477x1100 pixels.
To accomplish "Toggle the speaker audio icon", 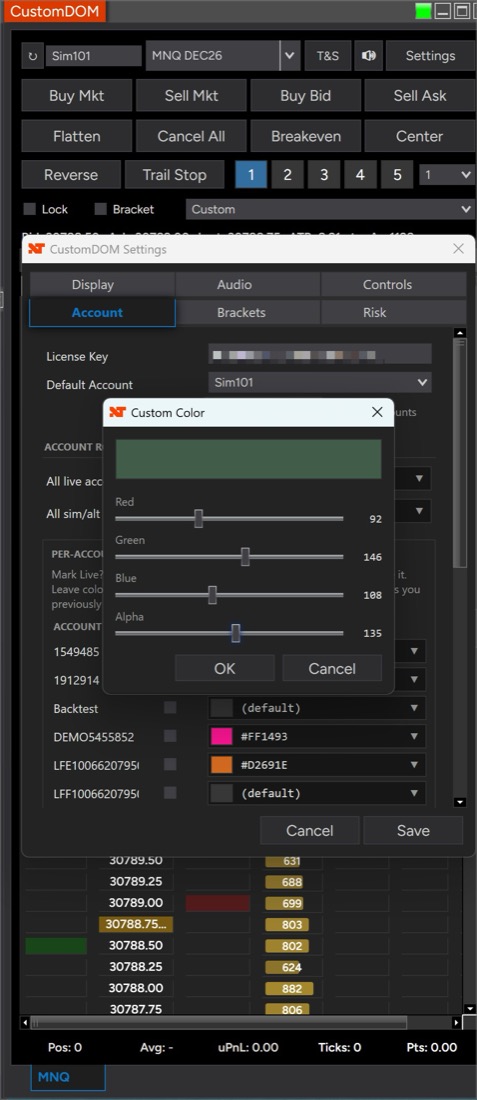I will point(368,56).
